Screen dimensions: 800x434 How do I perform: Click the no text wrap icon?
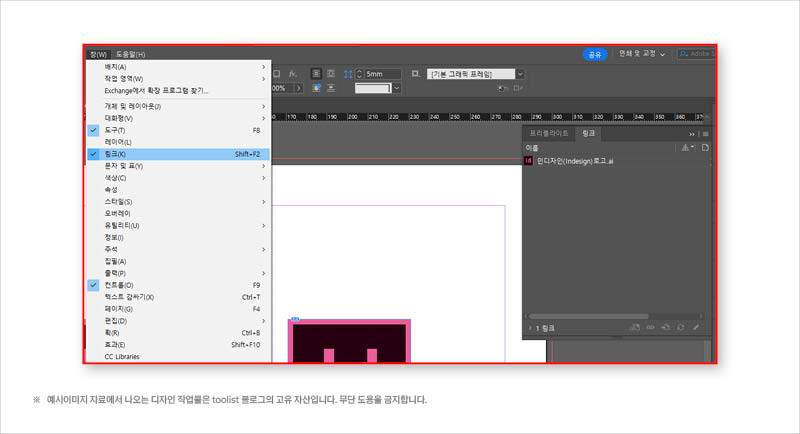[316, 74]
